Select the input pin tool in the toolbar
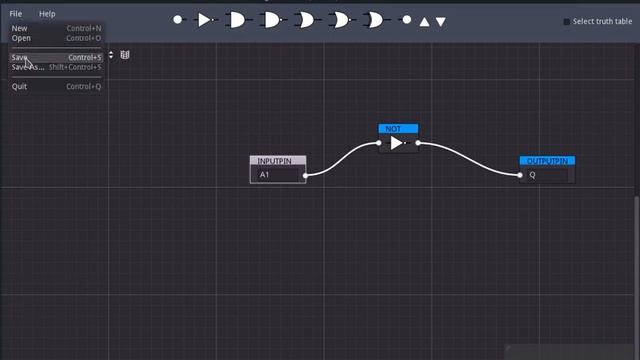The image size is (640, 360). click(x=179, y=19)
